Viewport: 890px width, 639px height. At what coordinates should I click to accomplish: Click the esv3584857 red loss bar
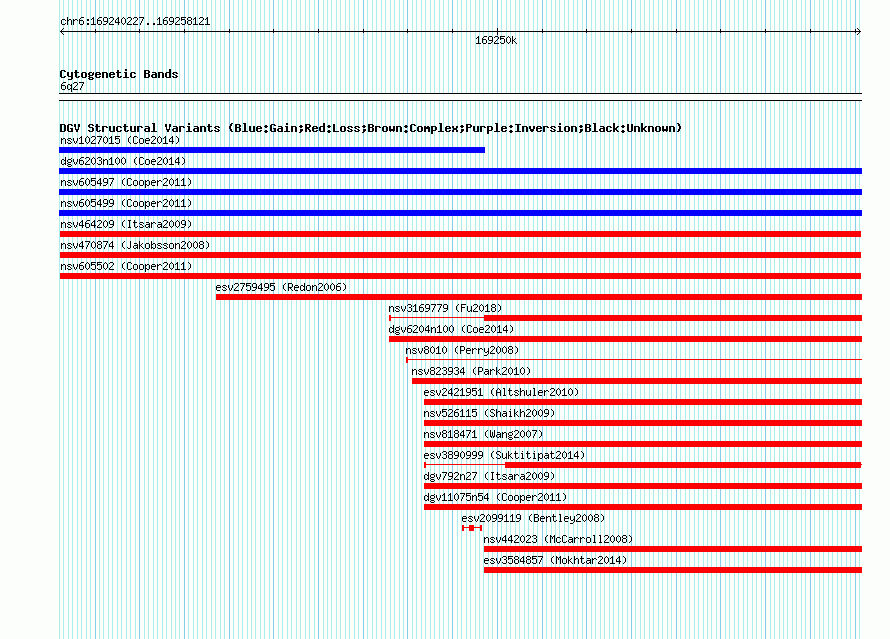tap(673, 570)
